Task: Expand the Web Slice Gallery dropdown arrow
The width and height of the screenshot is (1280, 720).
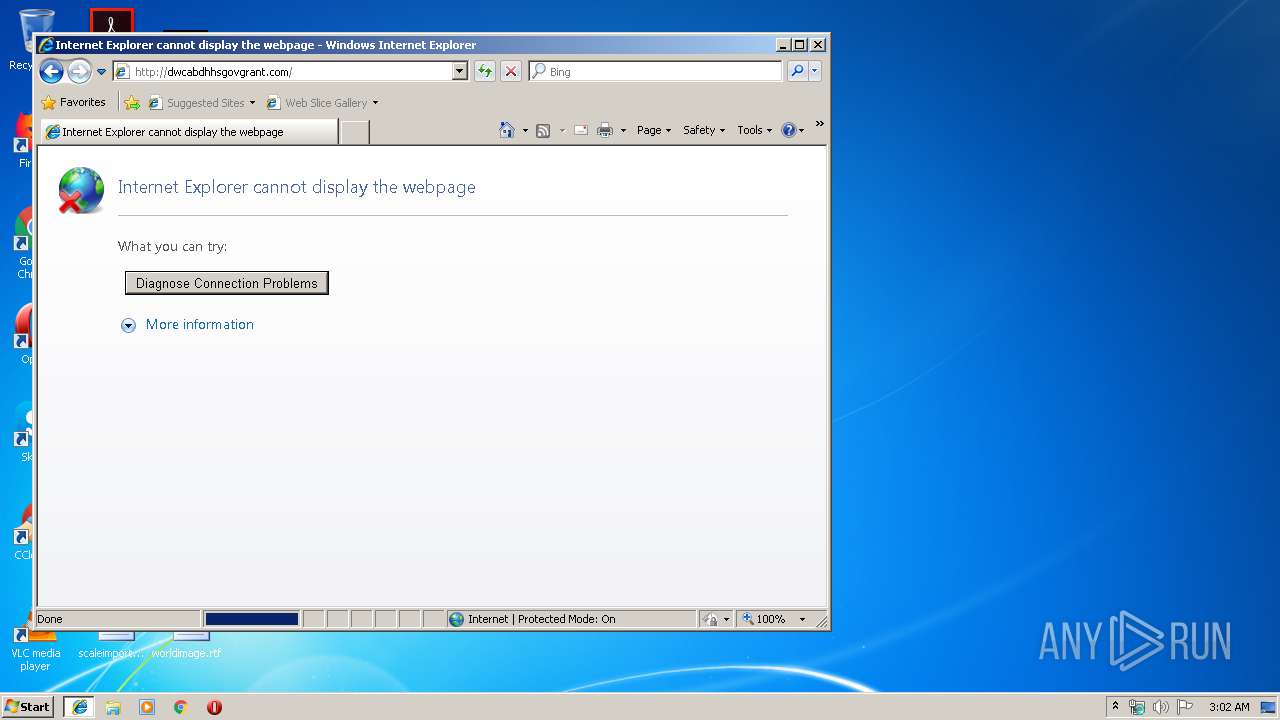Action: pos(375,103)
